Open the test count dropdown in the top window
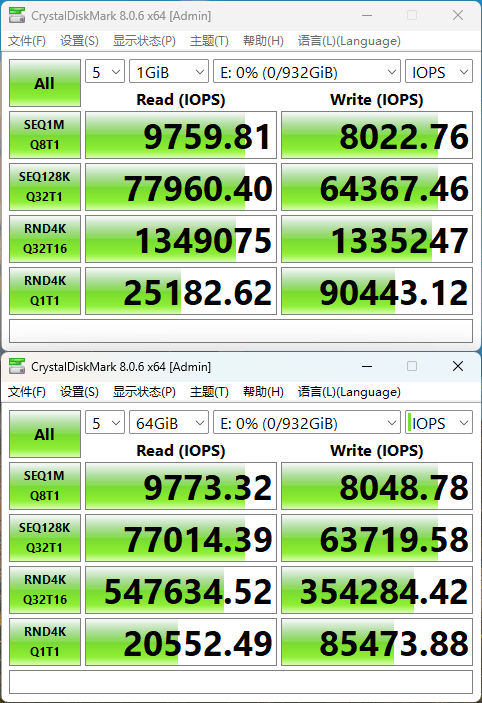This screenshot has height=703, width=482. pyautogui.click(x=105, y=72)
